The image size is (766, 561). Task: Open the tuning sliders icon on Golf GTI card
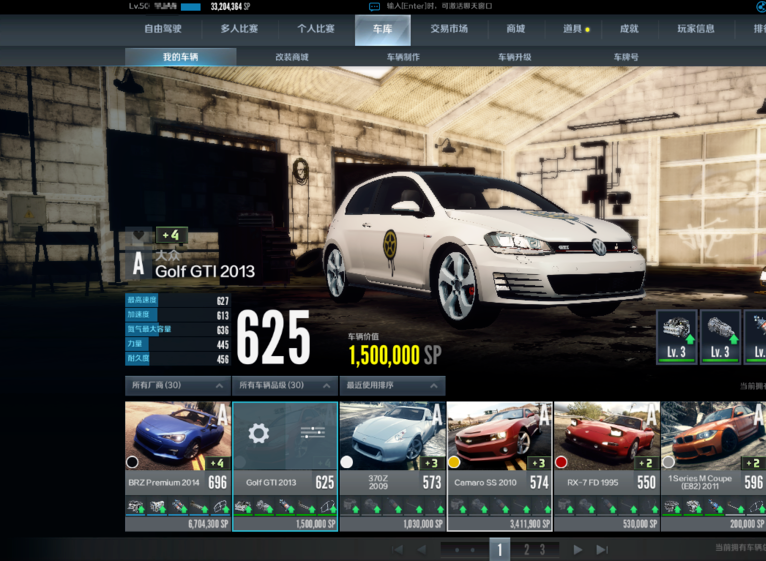313,432
